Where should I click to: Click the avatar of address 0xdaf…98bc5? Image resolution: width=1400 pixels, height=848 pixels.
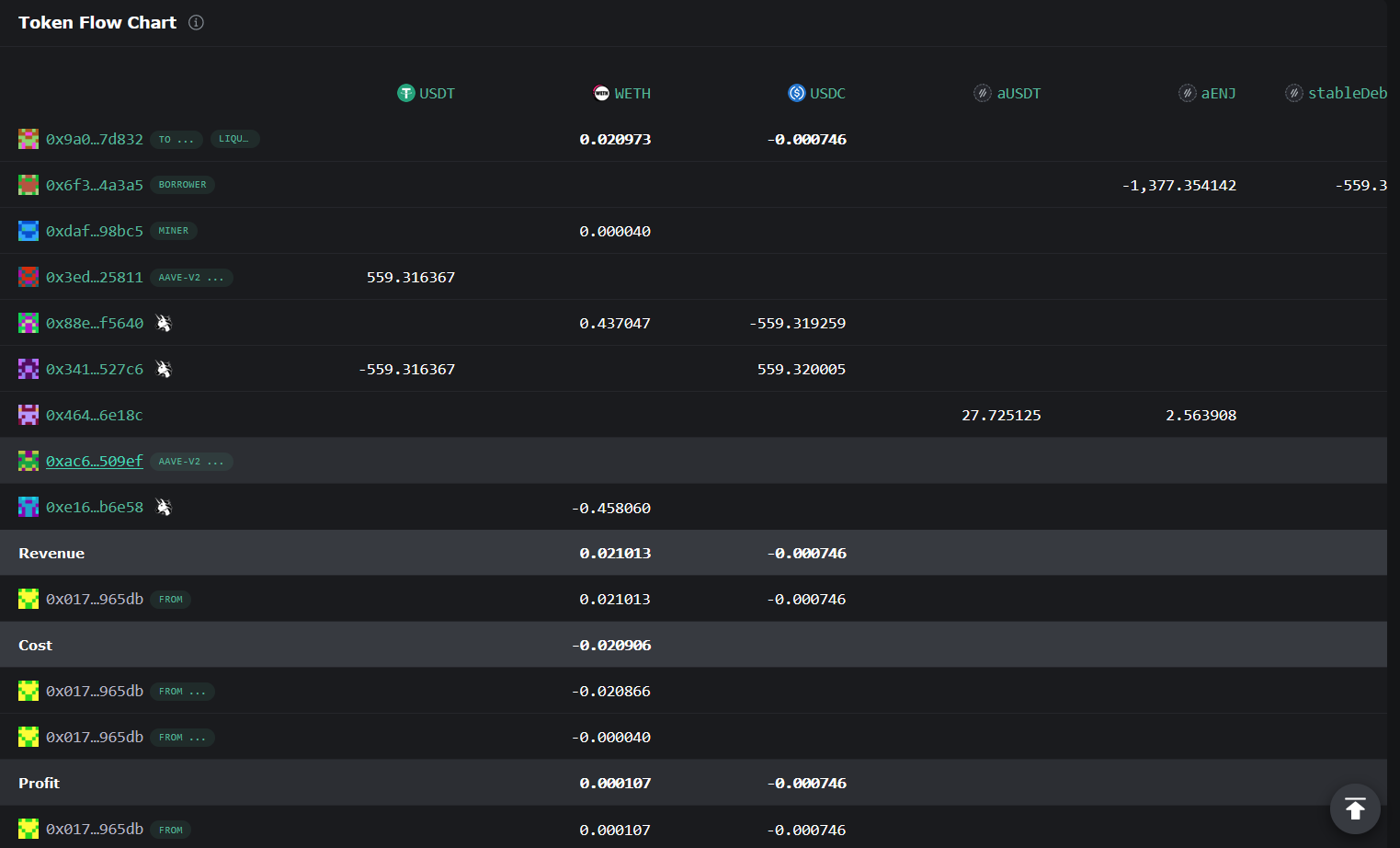[x=28, y=231]
